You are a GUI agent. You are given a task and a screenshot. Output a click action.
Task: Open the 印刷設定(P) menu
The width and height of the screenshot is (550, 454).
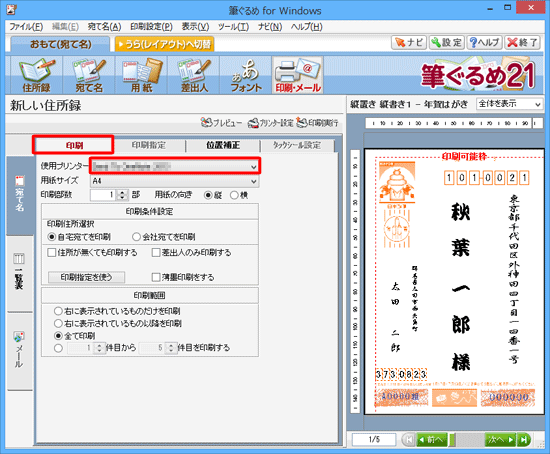click(151, 27)
